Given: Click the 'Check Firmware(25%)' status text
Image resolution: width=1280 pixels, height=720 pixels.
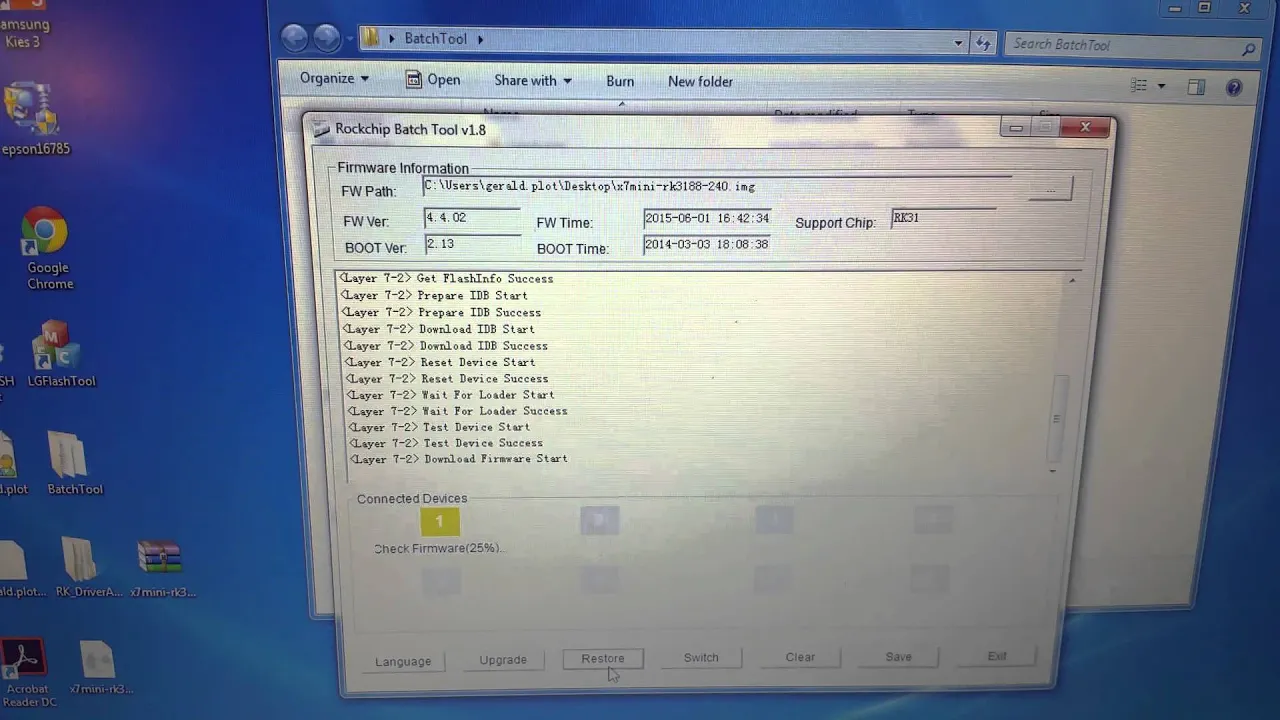Looking at the screenshot, I should [438, 548].
